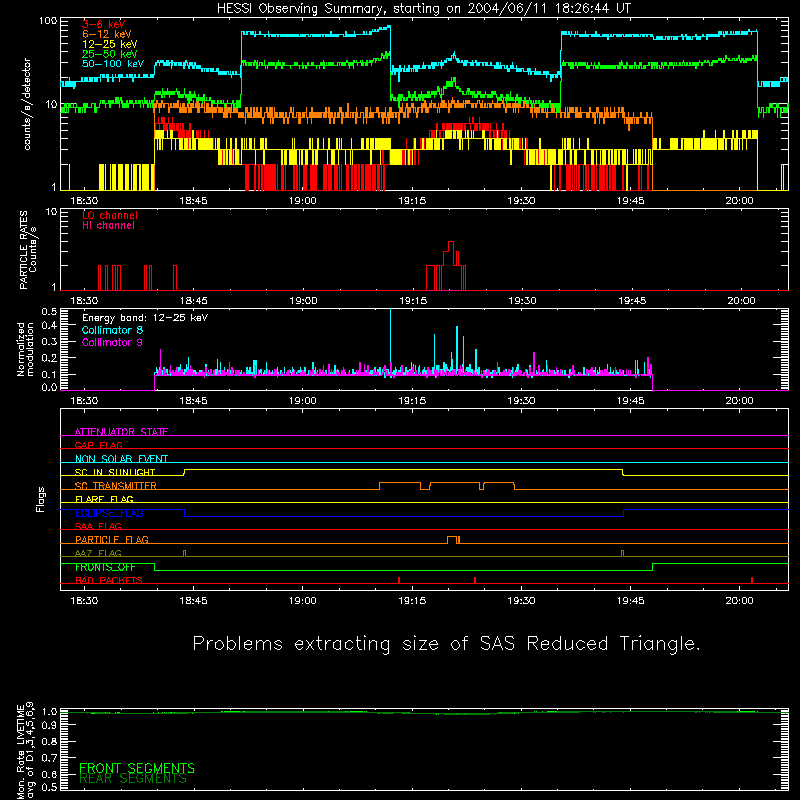800x800 pixels.
Task: Click the GAP_FLAG label
Action: [98, 445]
